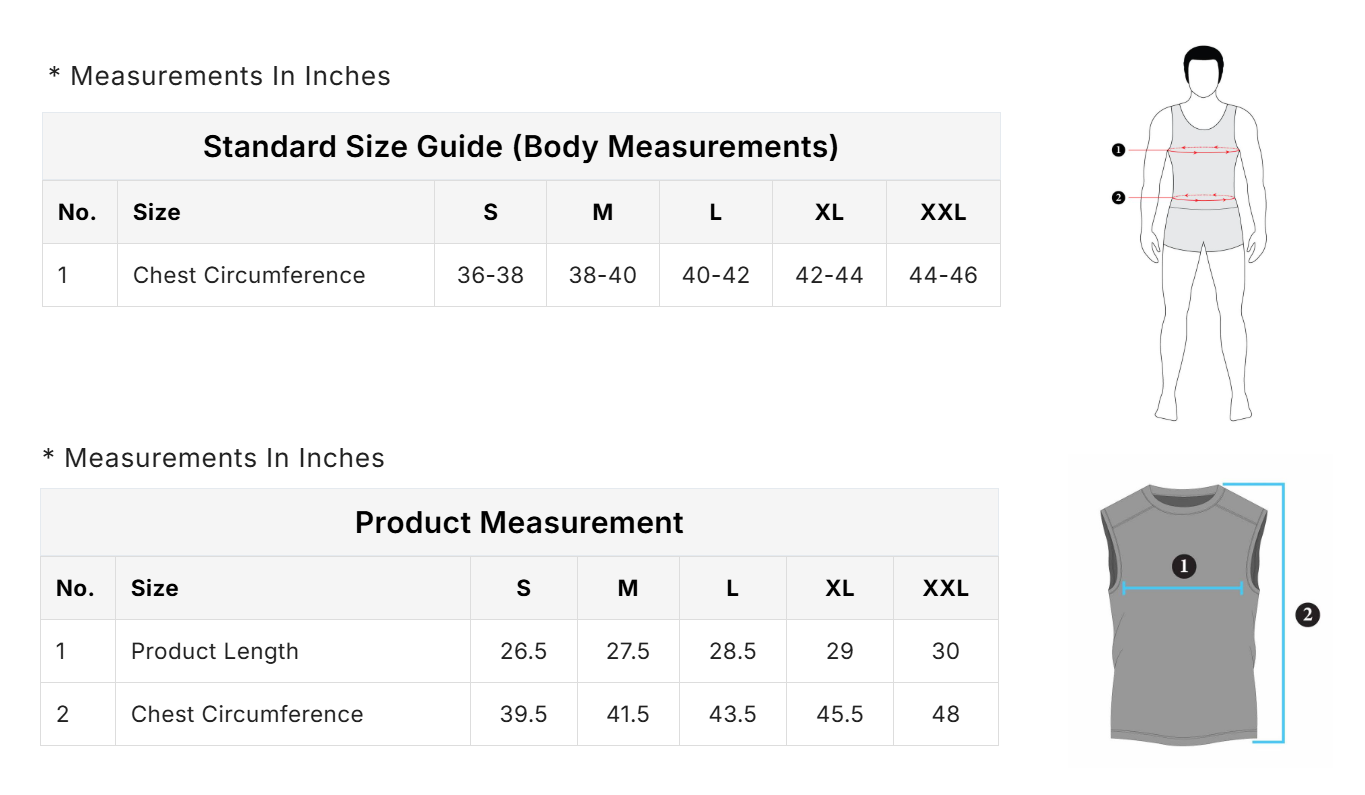Select the 40-42 body chest measurement cell
The height and width of the screenshot is (795, 1365).
coord(715,275)
